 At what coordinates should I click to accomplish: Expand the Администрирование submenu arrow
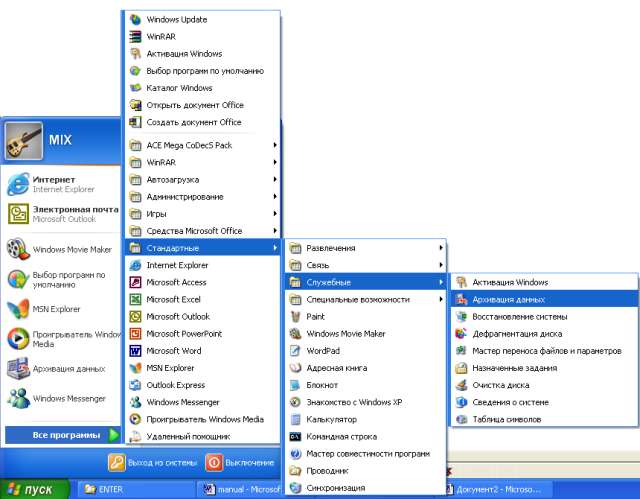tap(275, 197)
